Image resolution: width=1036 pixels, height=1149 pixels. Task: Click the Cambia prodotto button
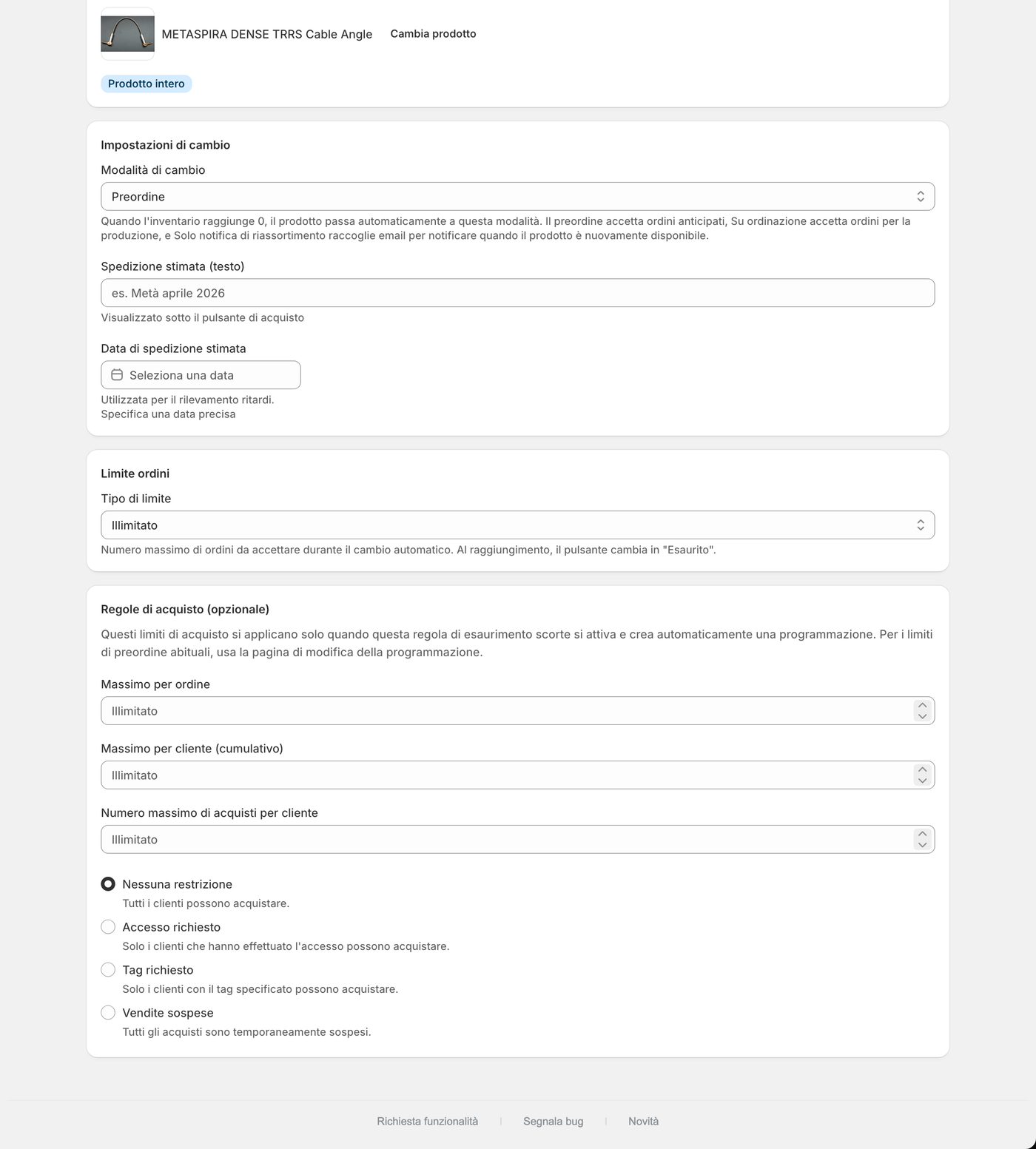tap(433, 34)
